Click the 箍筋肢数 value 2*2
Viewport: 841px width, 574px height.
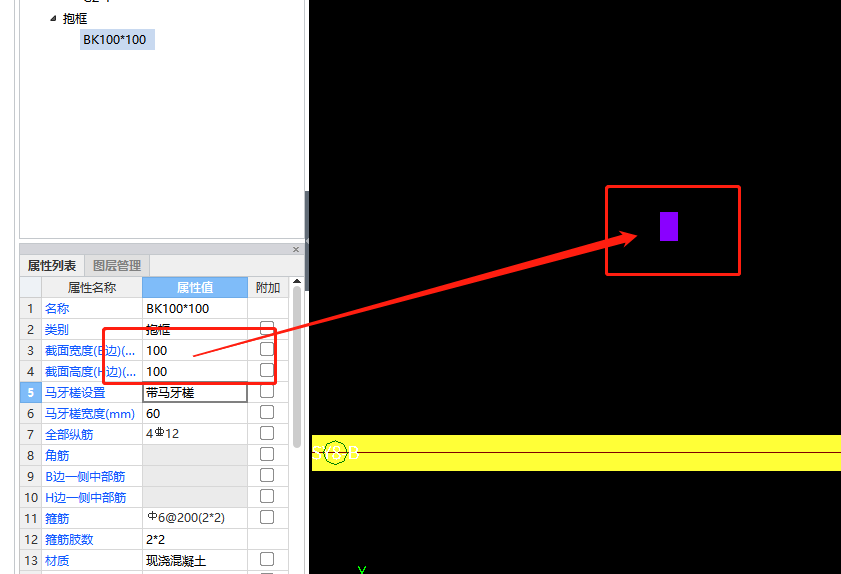(195, 539)
